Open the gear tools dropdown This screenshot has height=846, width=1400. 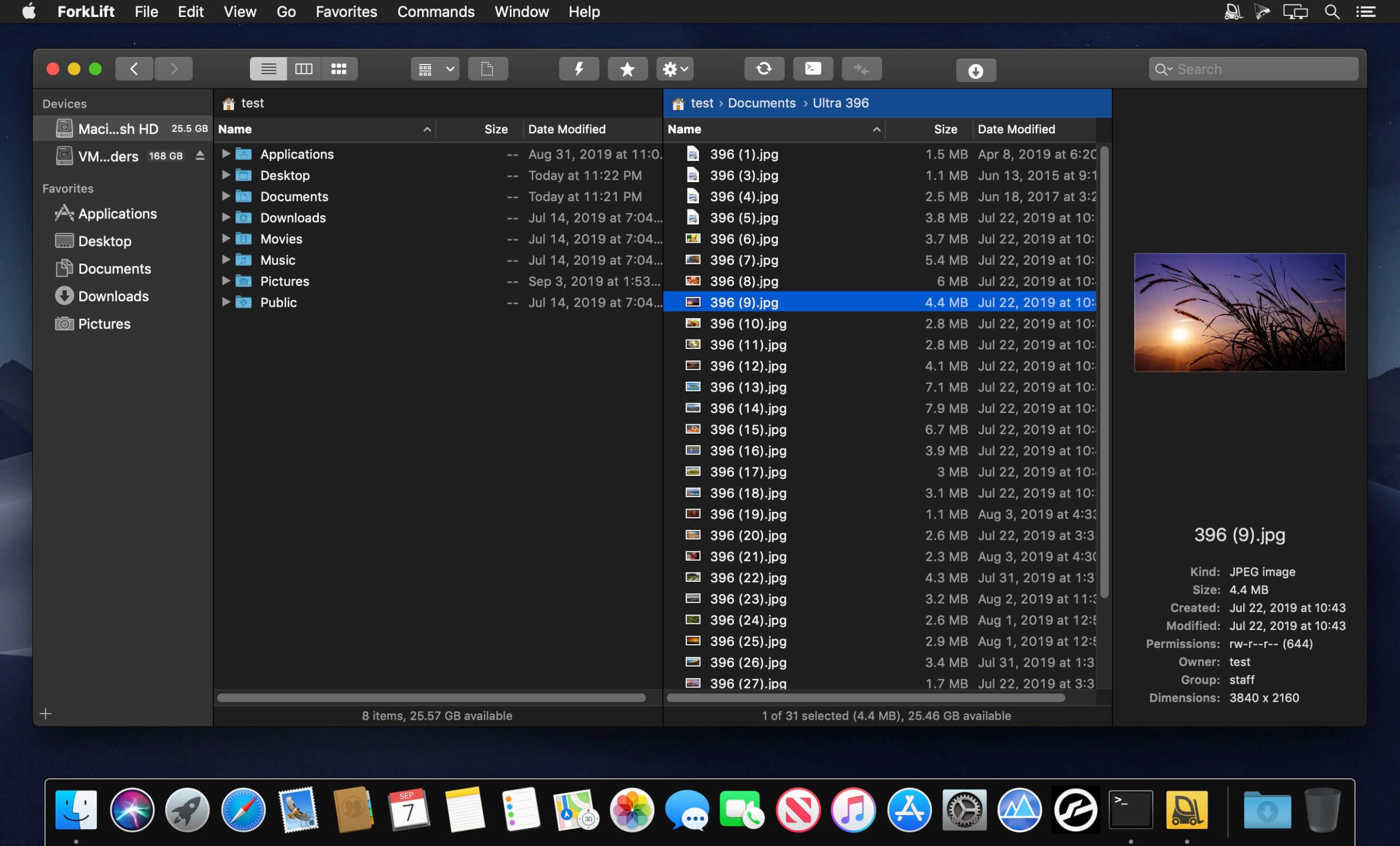(x=674, y=68)
